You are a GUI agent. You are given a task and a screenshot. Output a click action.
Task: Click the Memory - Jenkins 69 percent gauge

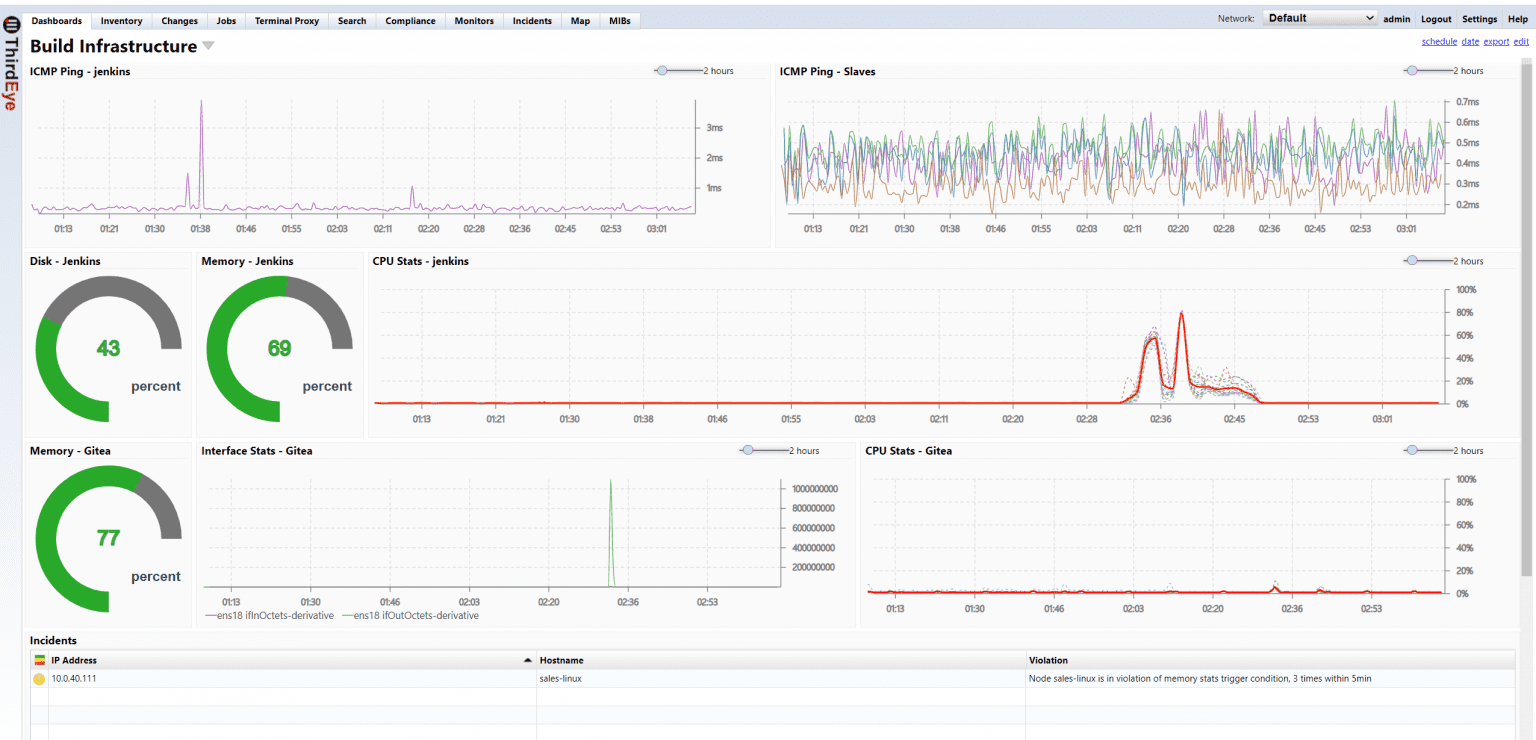coord(279,348)
